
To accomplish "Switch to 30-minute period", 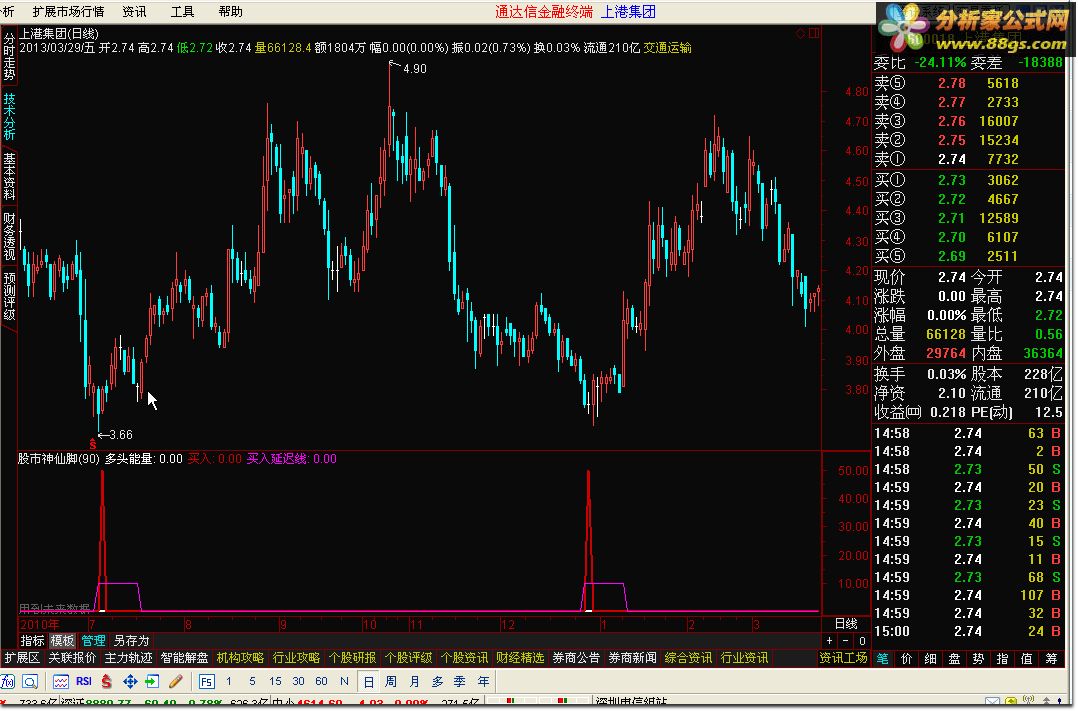I will (298, 681).
